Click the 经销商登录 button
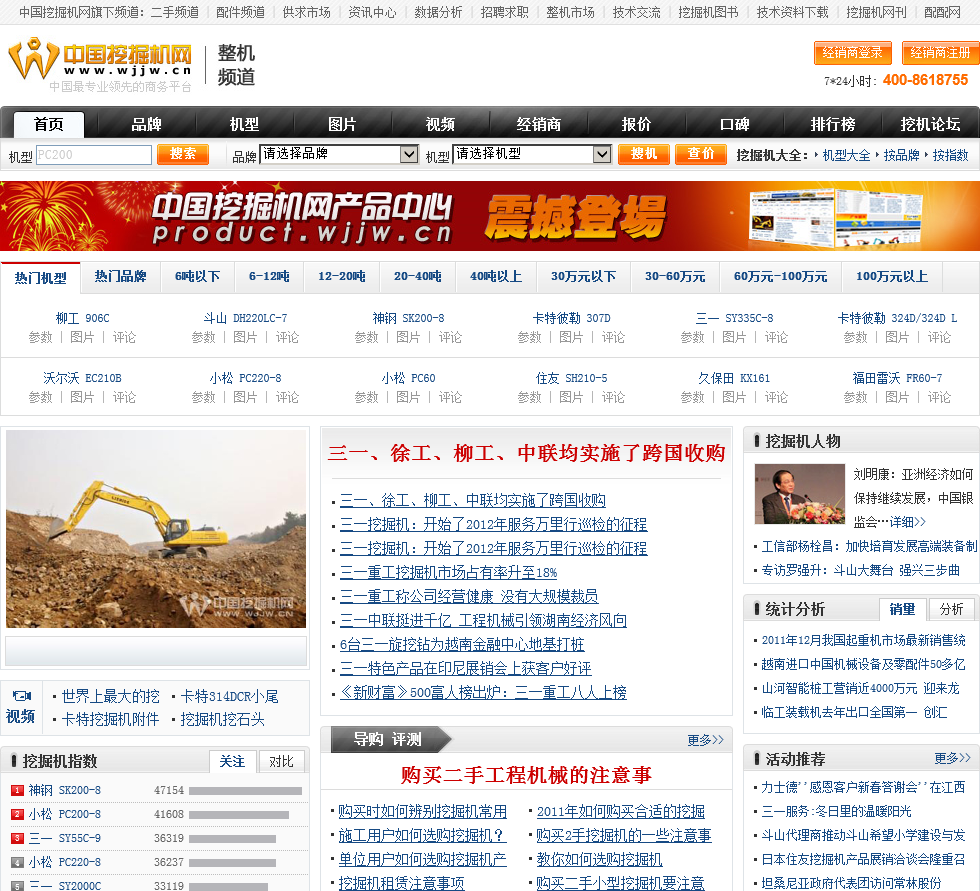This screenshot has height=891, width=980. click(852, 53)
